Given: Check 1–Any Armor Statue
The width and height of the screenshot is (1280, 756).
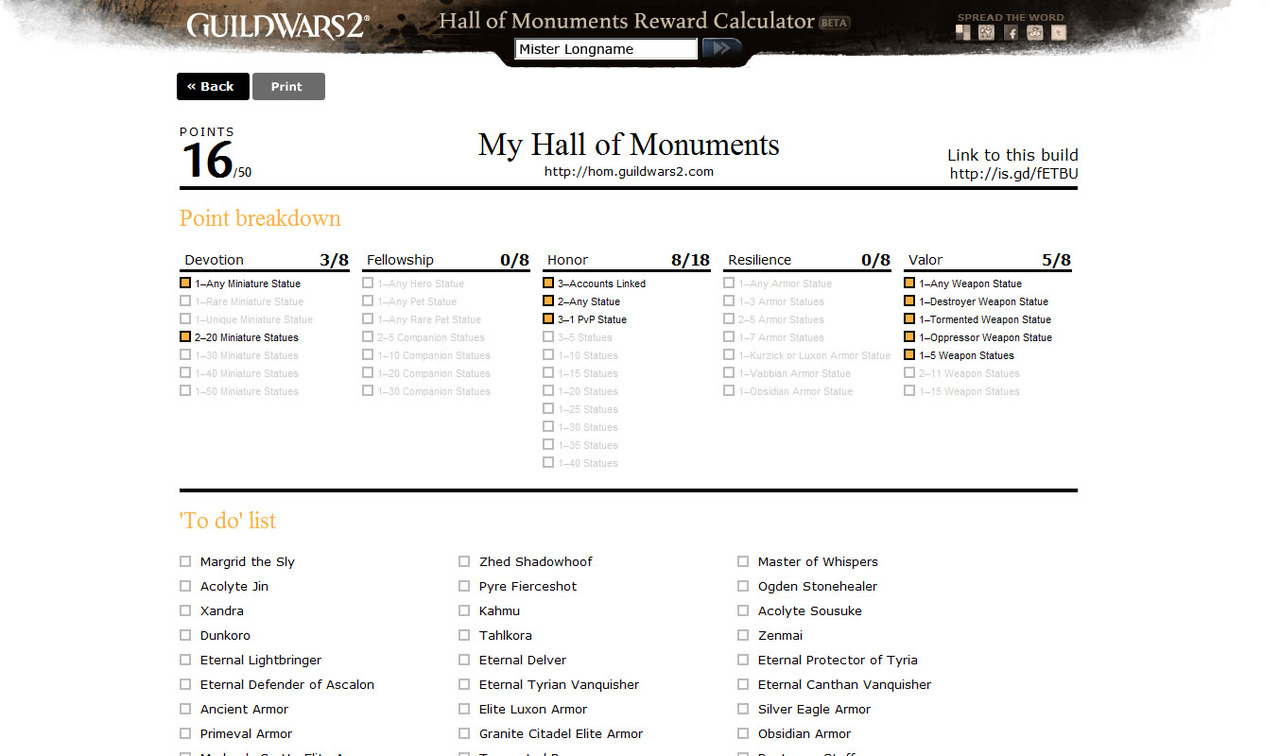Looking at the screenshot, I should click(x=729, y=283).
